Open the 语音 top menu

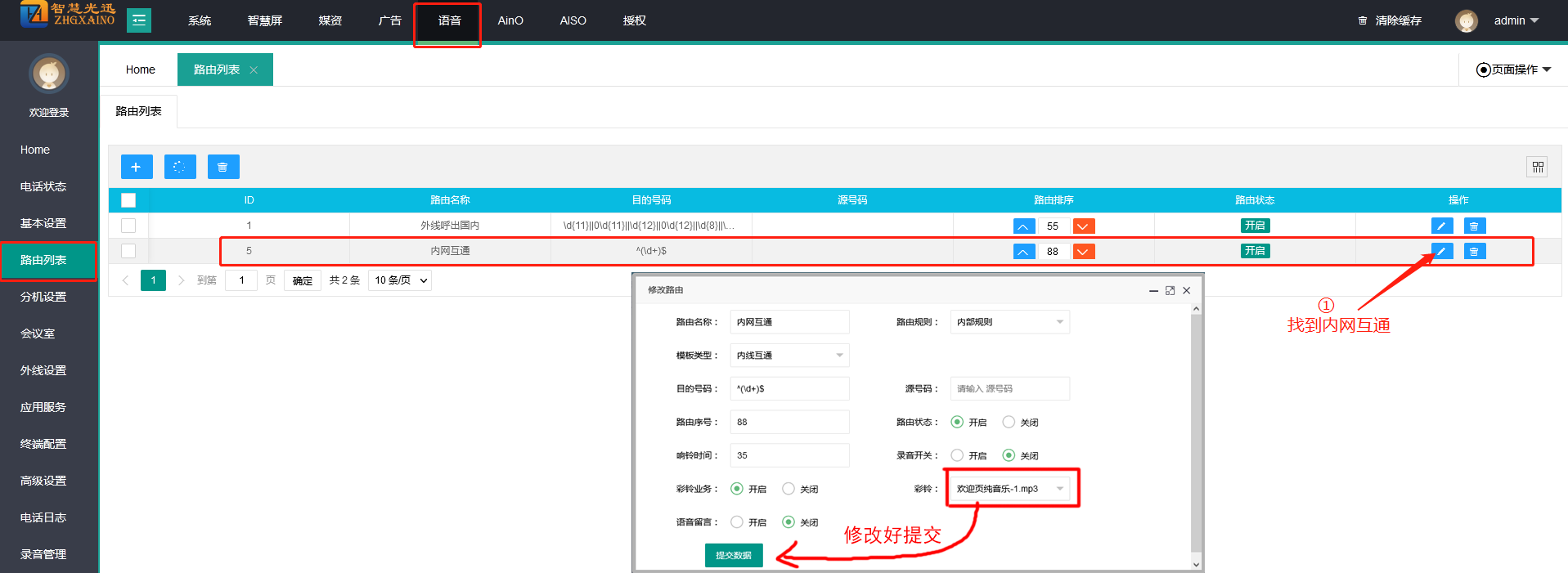pos(449,20)
